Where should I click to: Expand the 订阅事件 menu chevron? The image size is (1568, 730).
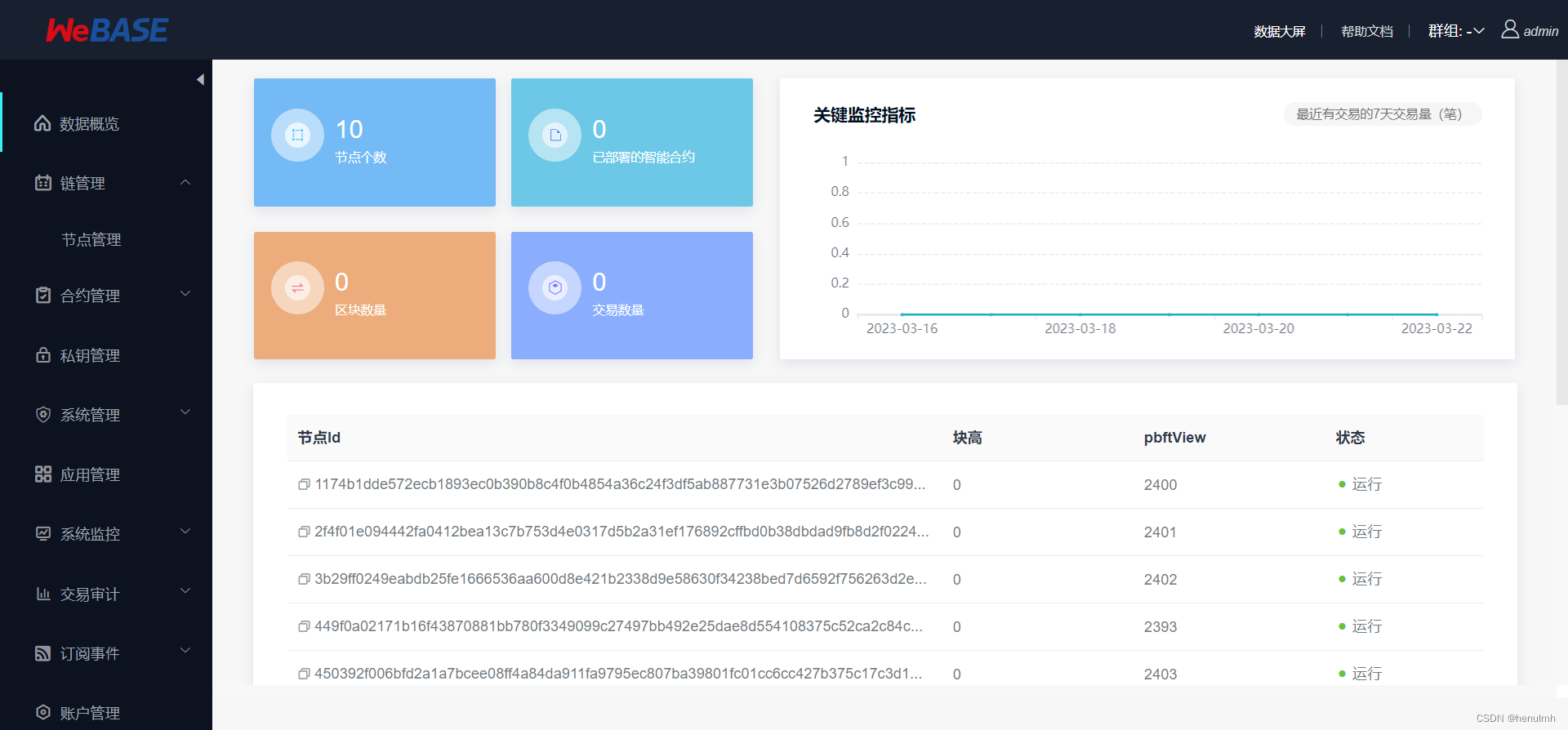185,651
